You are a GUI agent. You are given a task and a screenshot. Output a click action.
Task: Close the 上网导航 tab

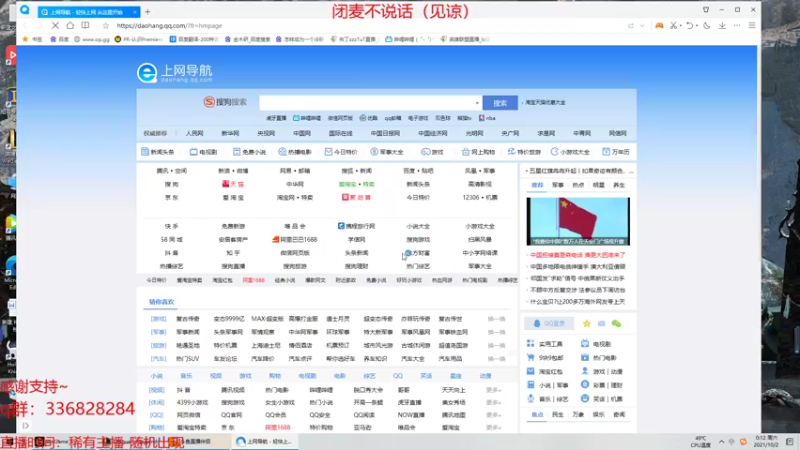point(135,12)
